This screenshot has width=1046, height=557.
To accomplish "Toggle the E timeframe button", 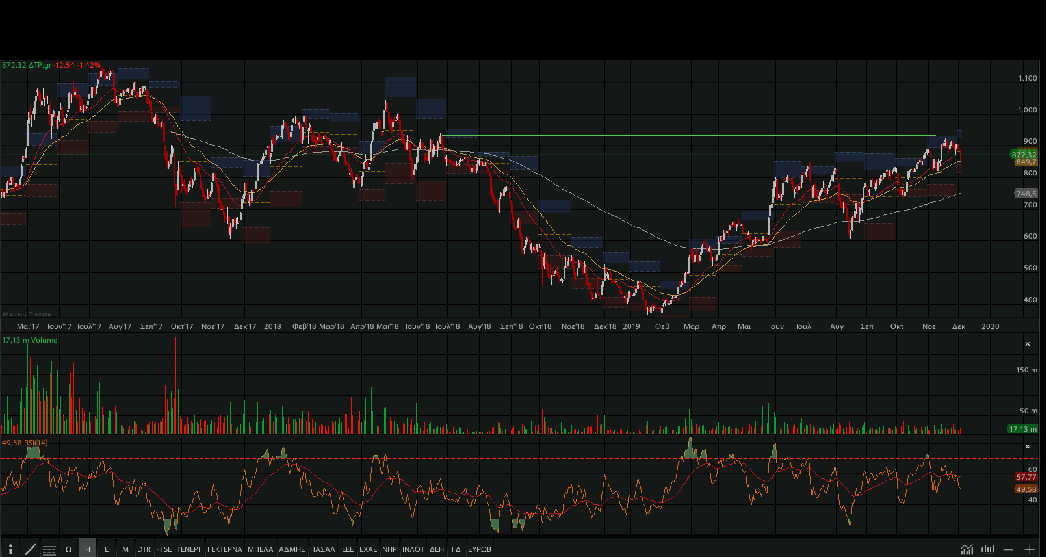I will tap(106, 549).
